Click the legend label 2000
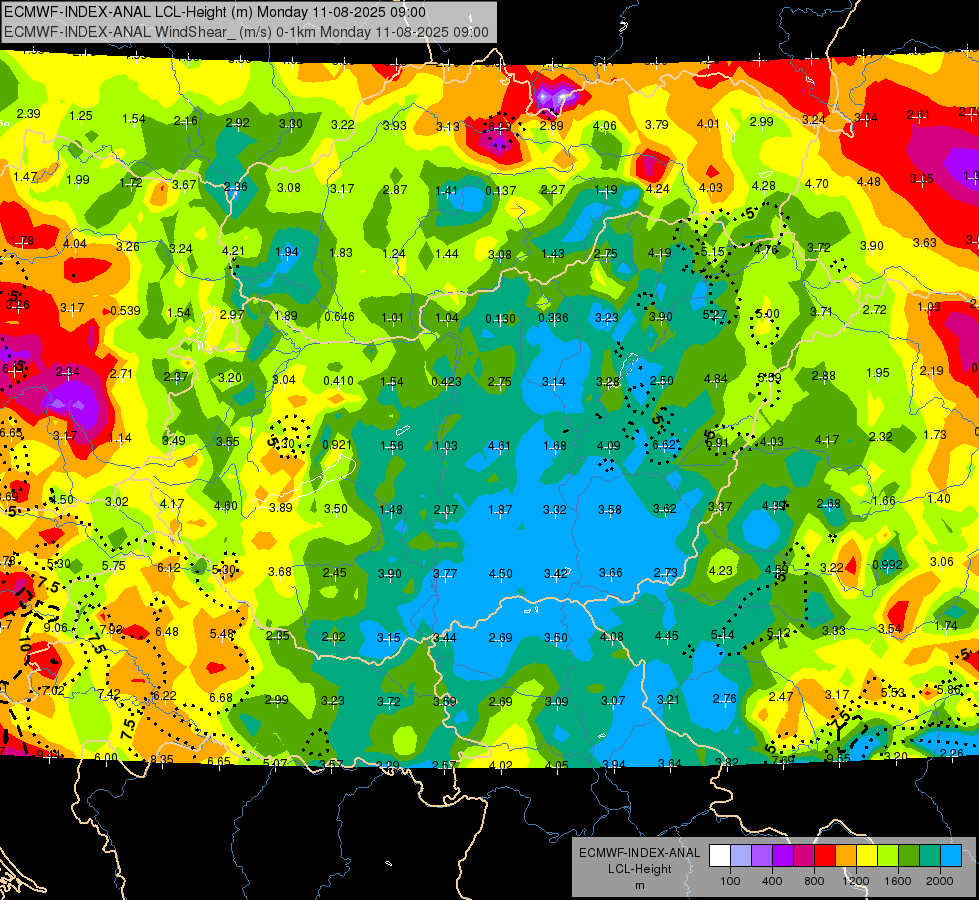Viewport: 979px width, 900px height. click(940, 881)
